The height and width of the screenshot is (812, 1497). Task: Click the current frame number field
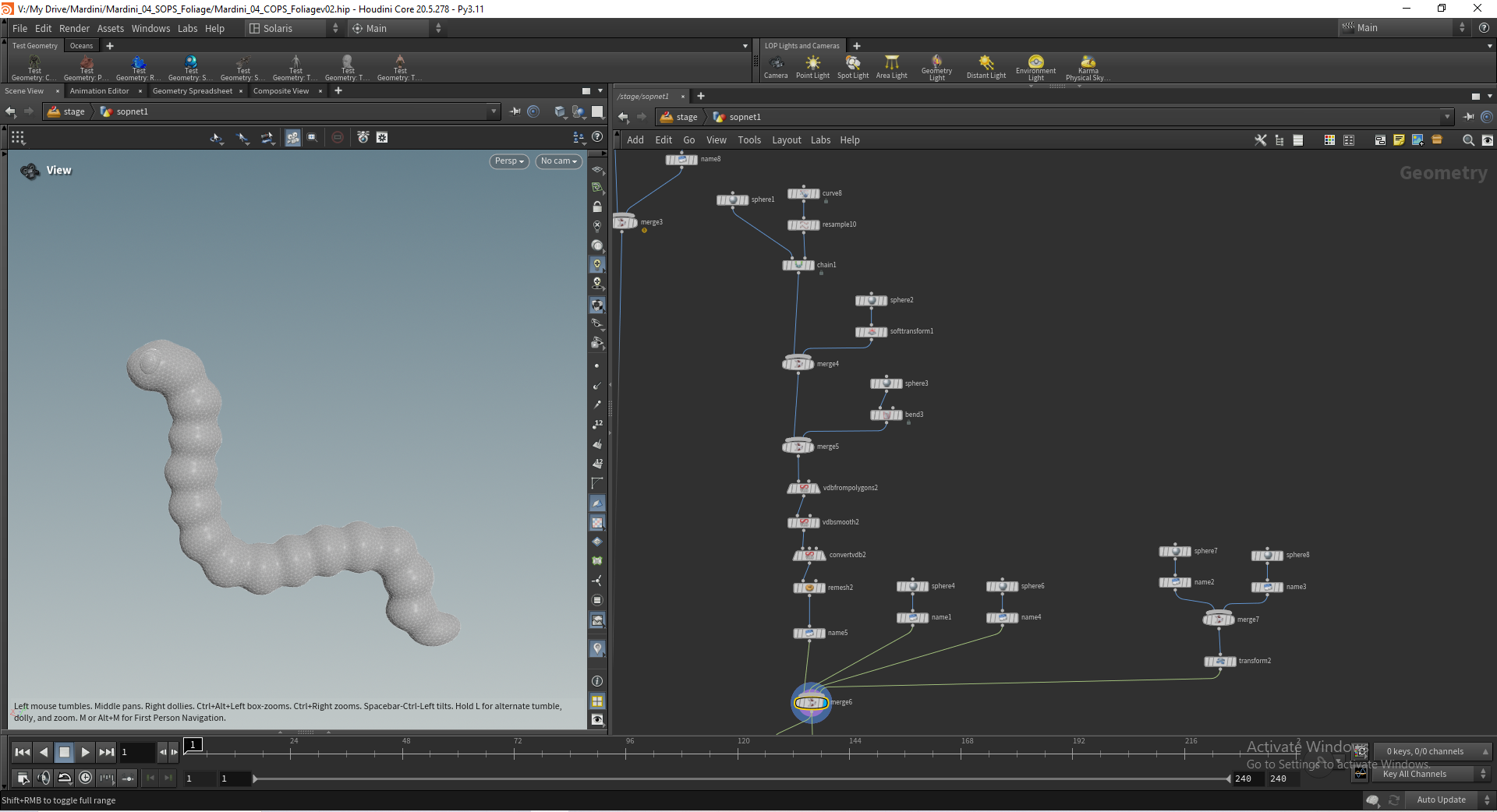coord(136,752)
